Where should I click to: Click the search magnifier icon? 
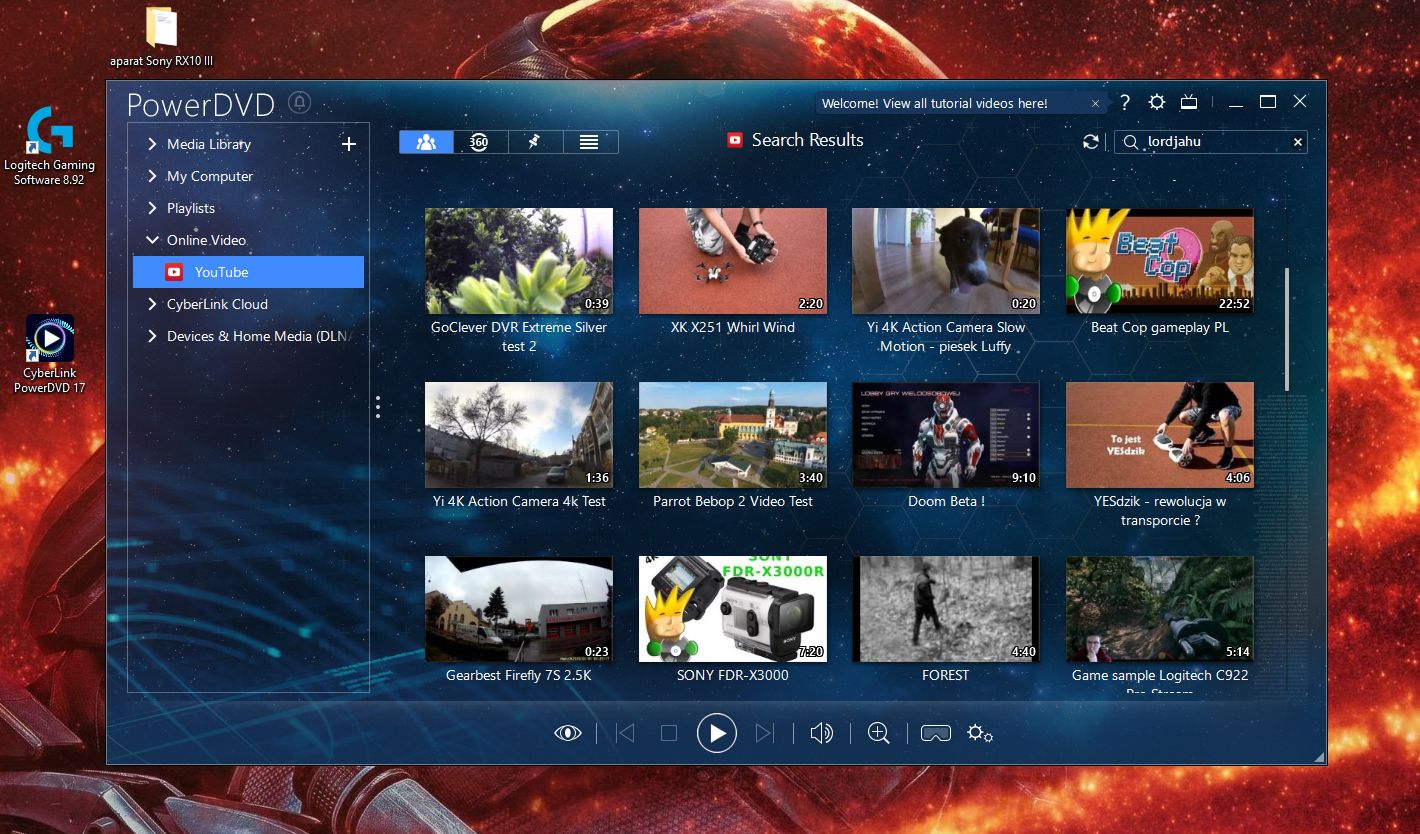[x=1131, y=142]
